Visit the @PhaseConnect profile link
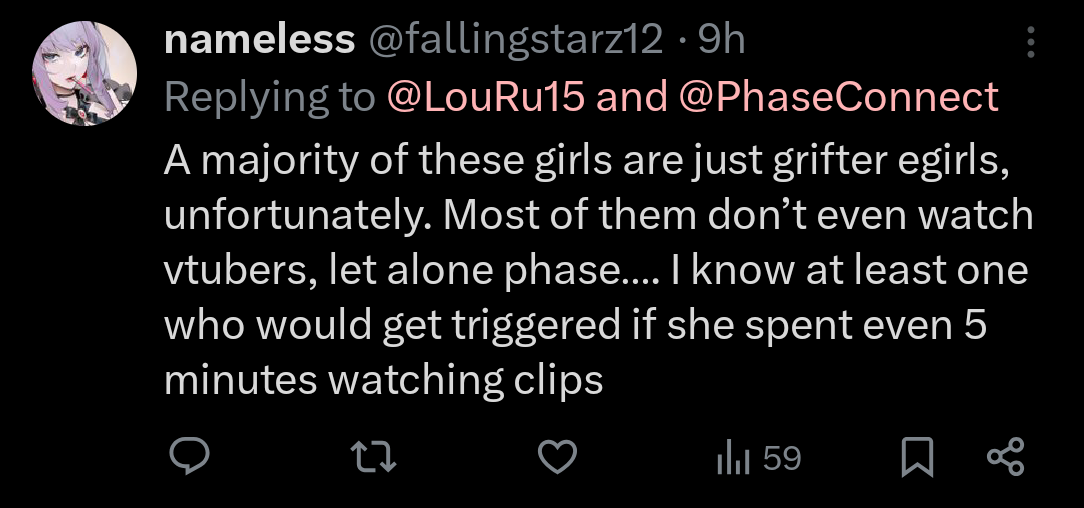The image size is (1084, 508). tap(839, 96)
